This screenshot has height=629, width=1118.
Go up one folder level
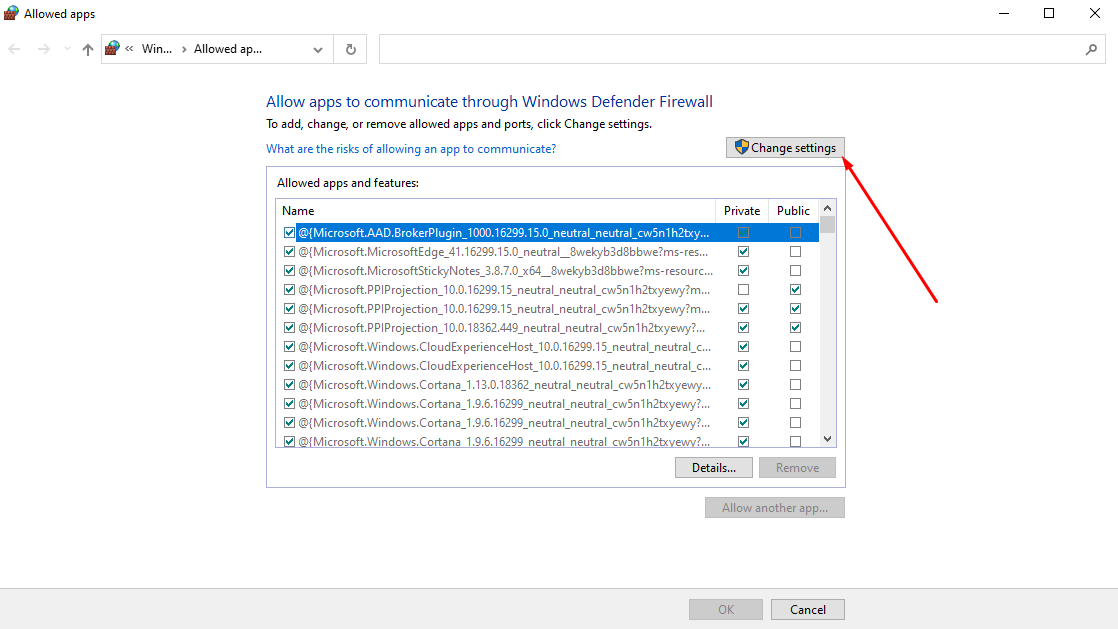(x=88, y=49)
